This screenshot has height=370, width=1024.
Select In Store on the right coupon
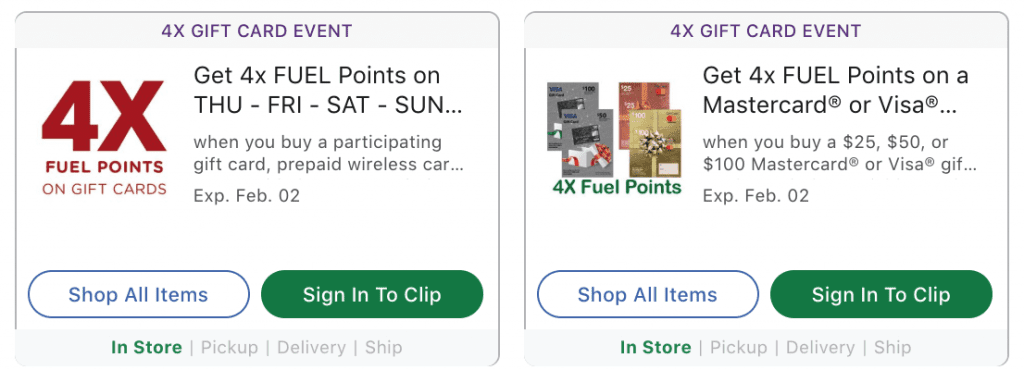pyautogui.click(x=656, y=347)
